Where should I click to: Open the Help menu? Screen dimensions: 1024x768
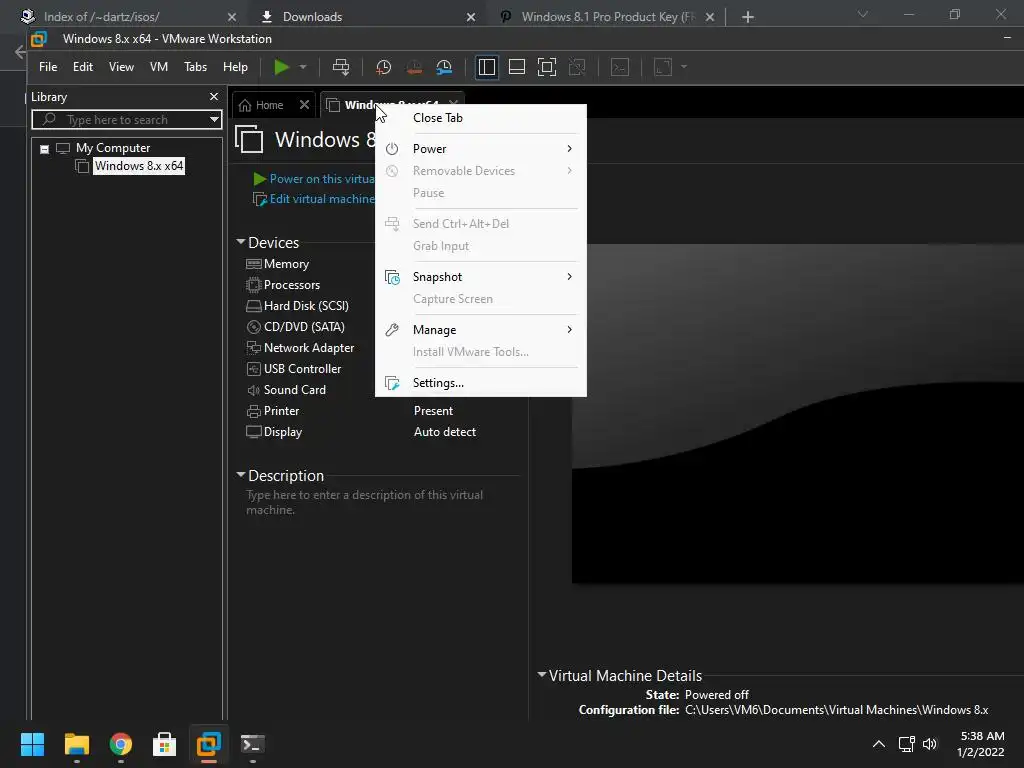(235, 67)
